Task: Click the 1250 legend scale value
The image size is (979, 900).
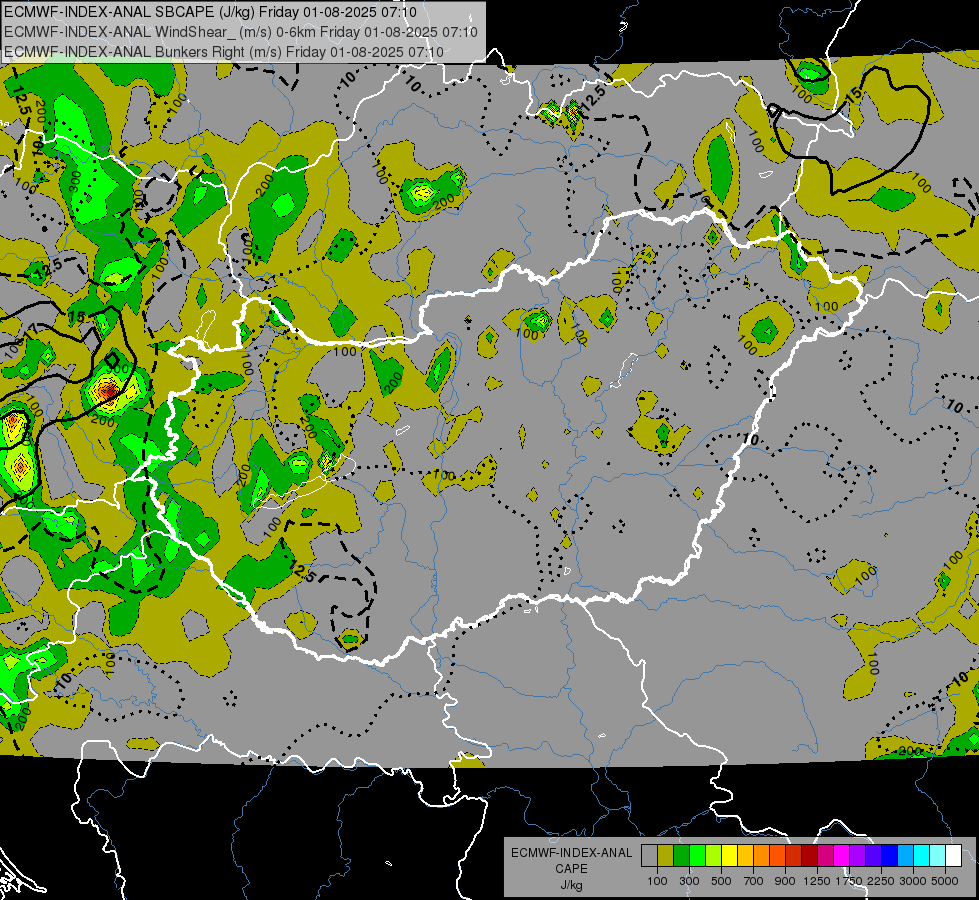Action: click(x=817, y=881)
